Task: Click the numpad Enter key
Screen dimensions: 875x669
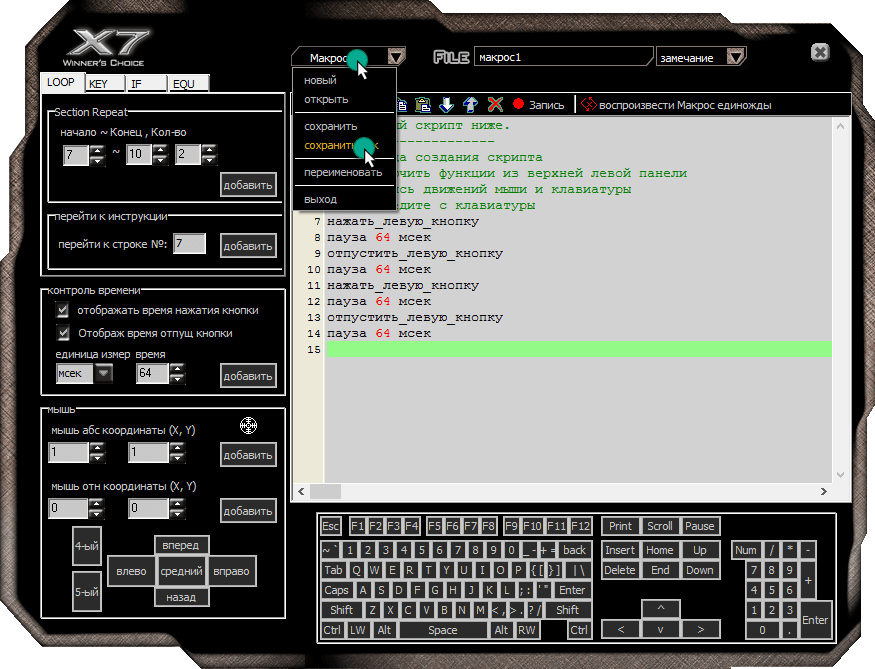Action: click(815, 620)
